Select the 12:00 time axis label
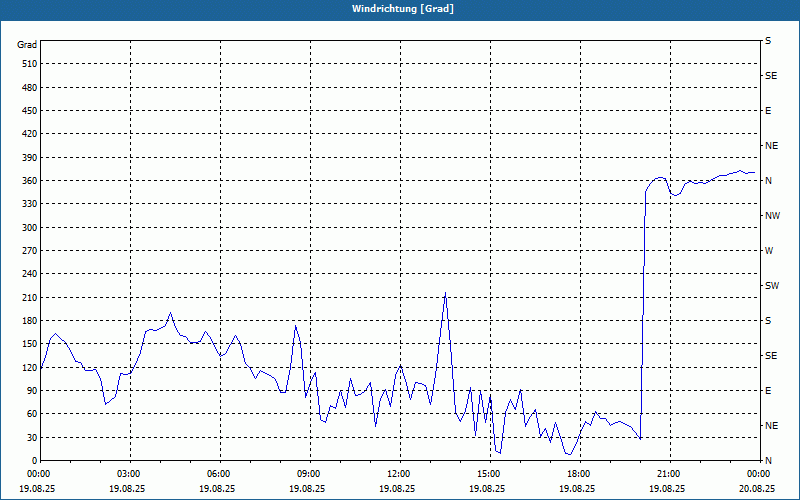Viewport: 800px width, 500px height. (399, 473)
